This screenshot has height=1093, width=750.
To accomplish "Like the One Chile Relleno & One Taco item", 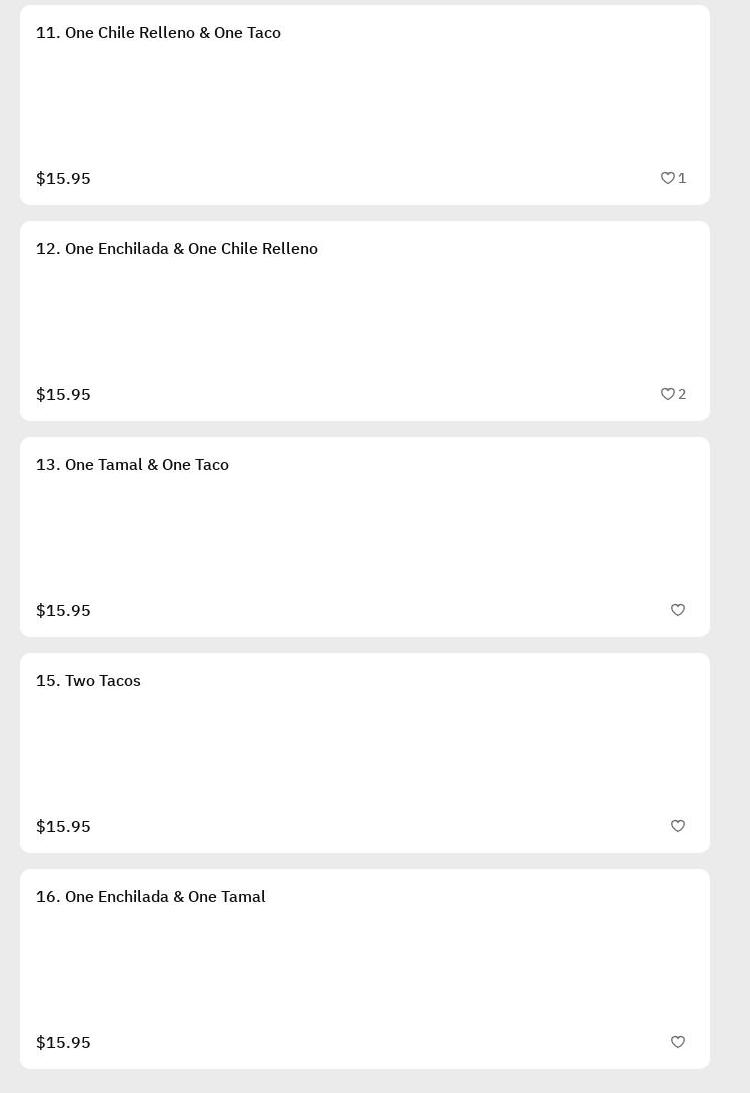I will coord(668,178).
